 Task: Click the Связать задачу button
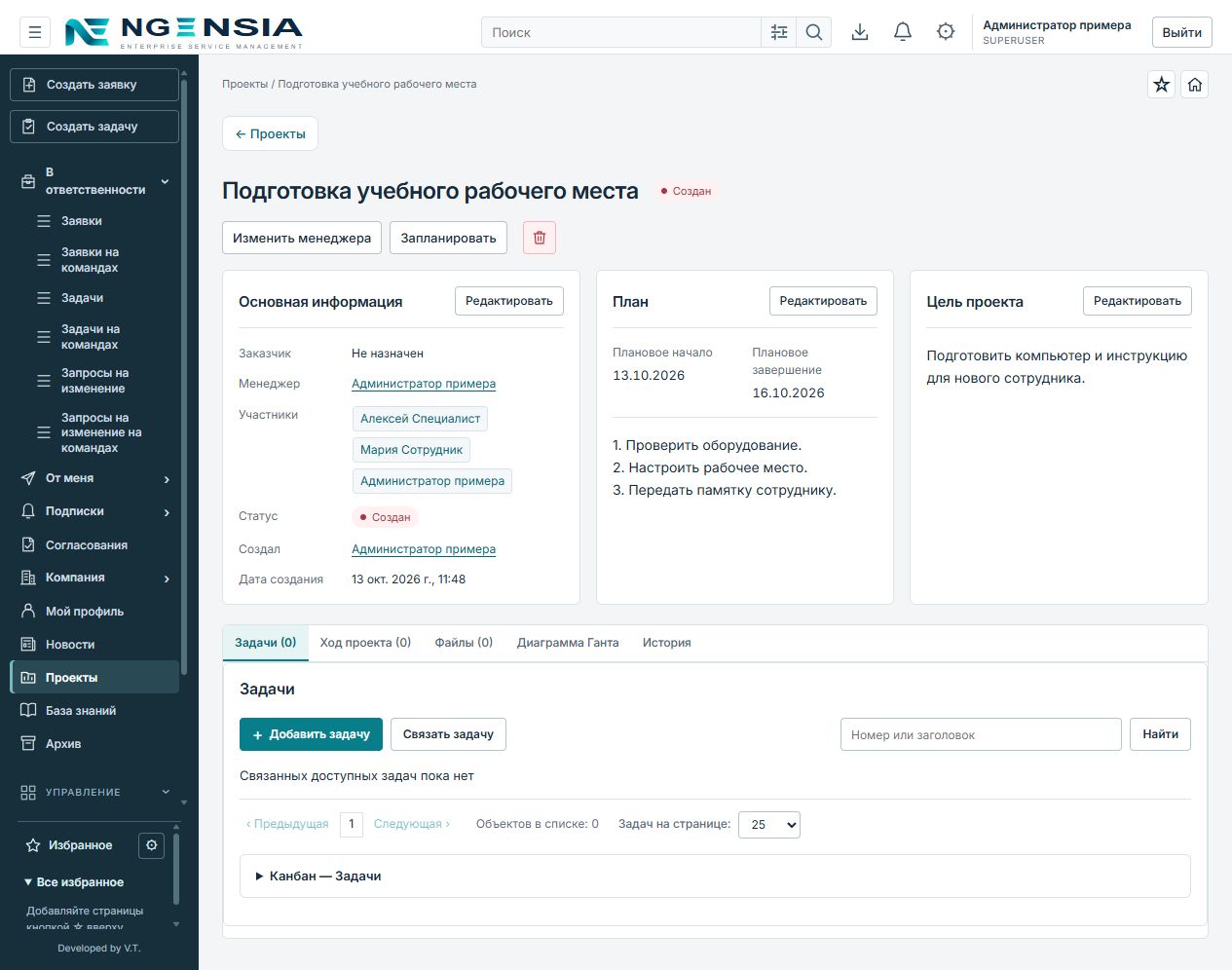(448, 734)
